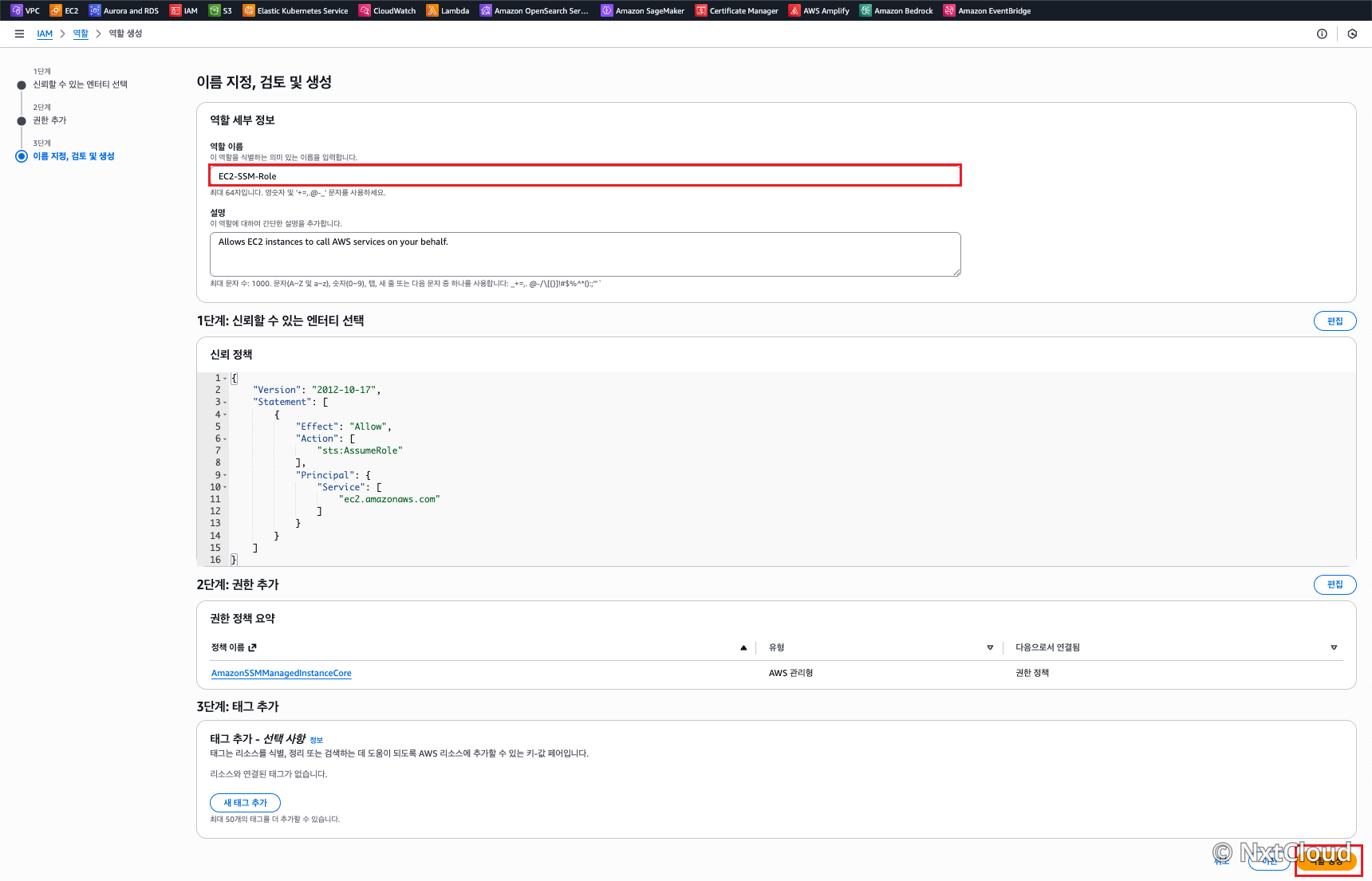Collapse the Principal block at line 9
Viewport: 1372px width, 881px height.
pyautogui.click(x=225, y=475)
